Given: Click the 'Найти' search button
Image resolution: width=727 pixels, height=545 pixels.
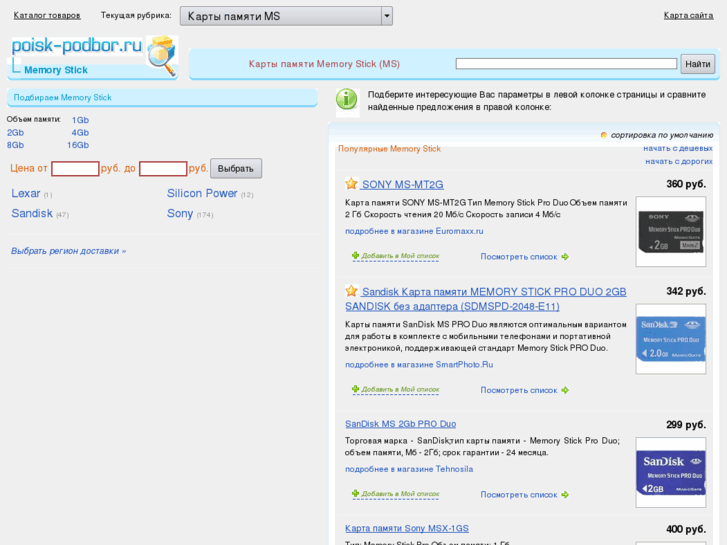Looking at the screenshot, I should 697,64.
